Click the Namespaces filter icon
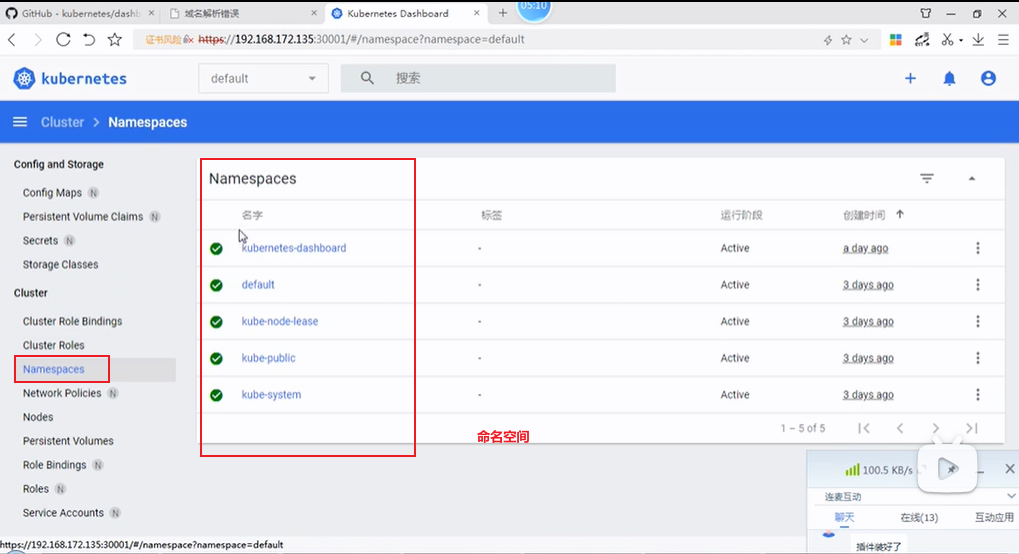 (x=927, y=178)
